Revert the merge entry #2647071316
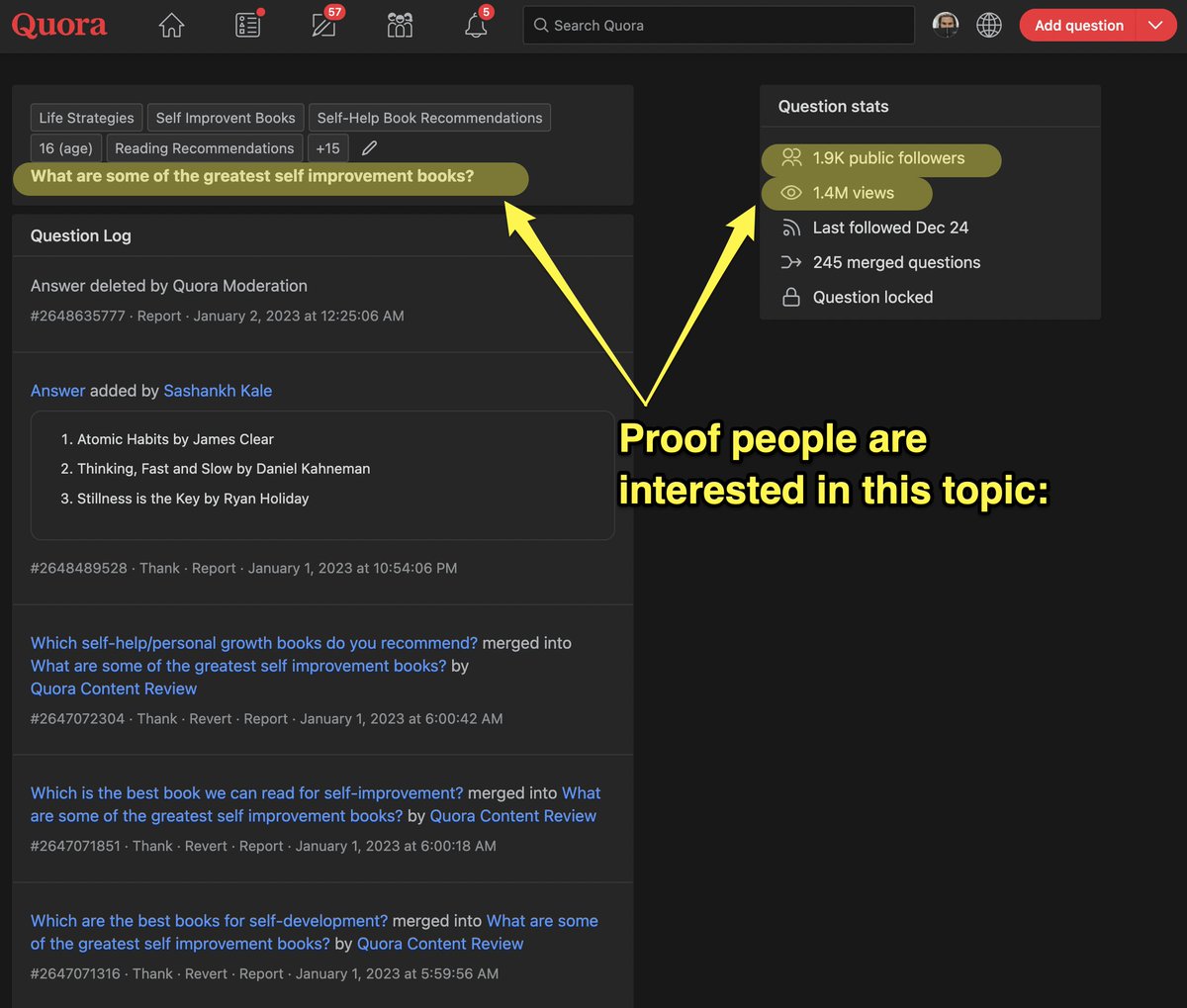The width and height of the screenshot is (1187, 1008). click(x=206, y=973)
